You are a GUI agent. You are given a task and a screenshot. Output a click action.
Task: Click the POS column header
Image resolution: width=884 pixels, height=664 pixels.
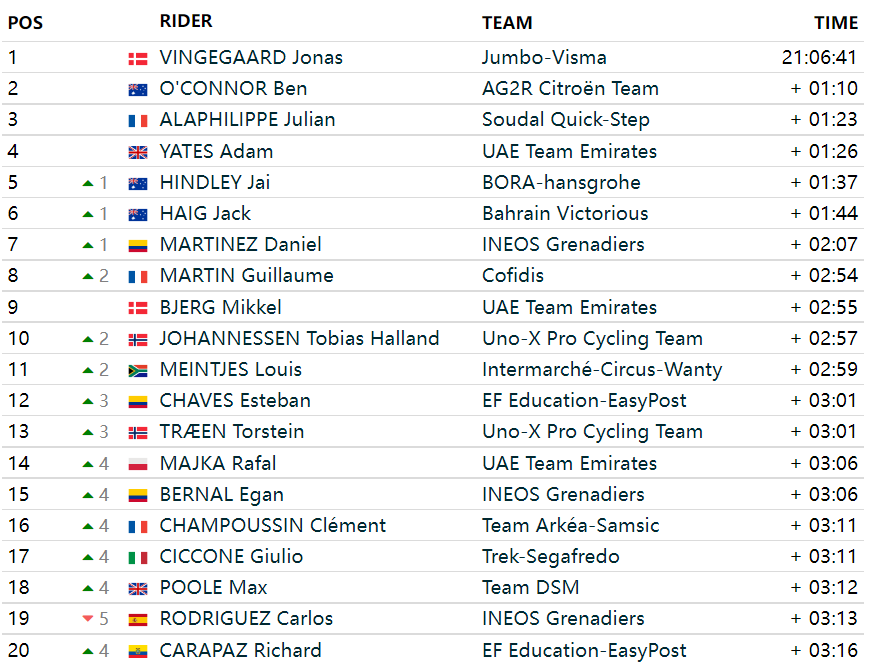25,23
